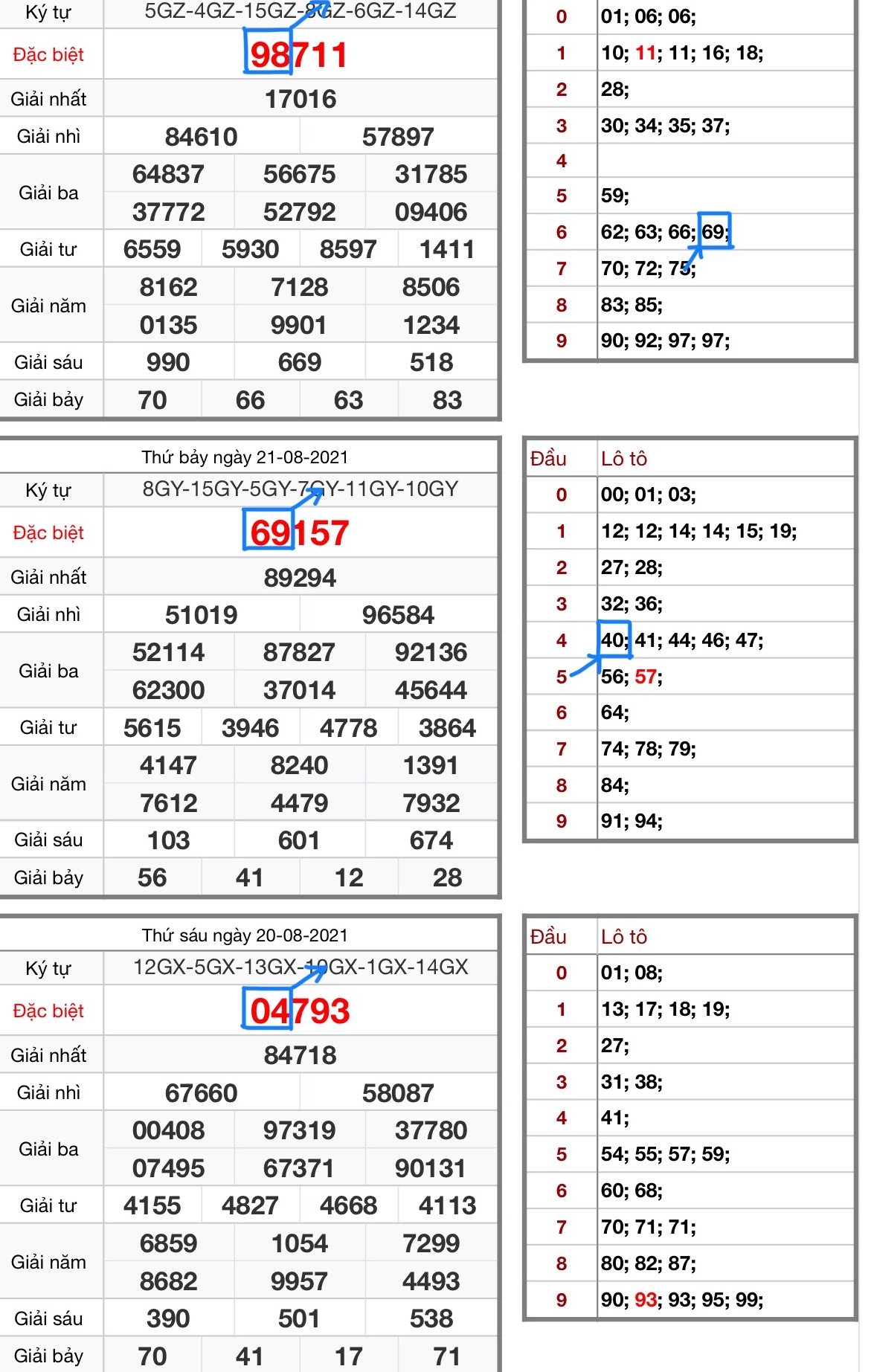Select second prize number 58087
This screenshot has width=874, height=1372.
(x=398, y=1093)
